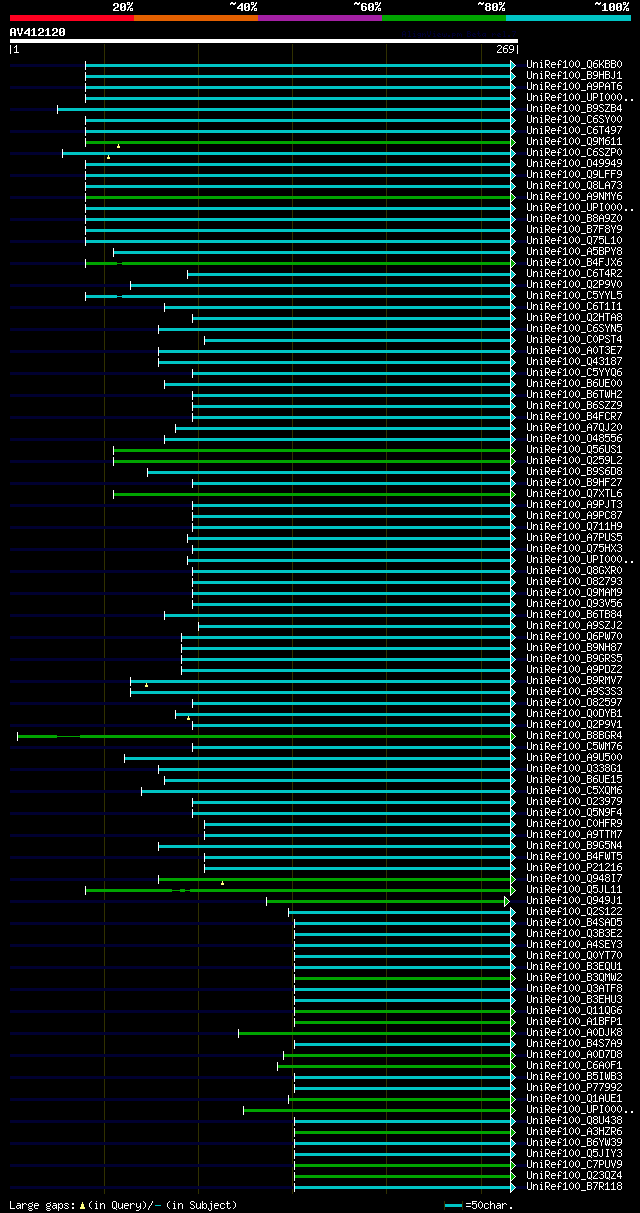Click the UniRef100_Q259L2 label
Image resolution: width=640 pixels, height=1213 pixels.
click(x=574, y=460)
